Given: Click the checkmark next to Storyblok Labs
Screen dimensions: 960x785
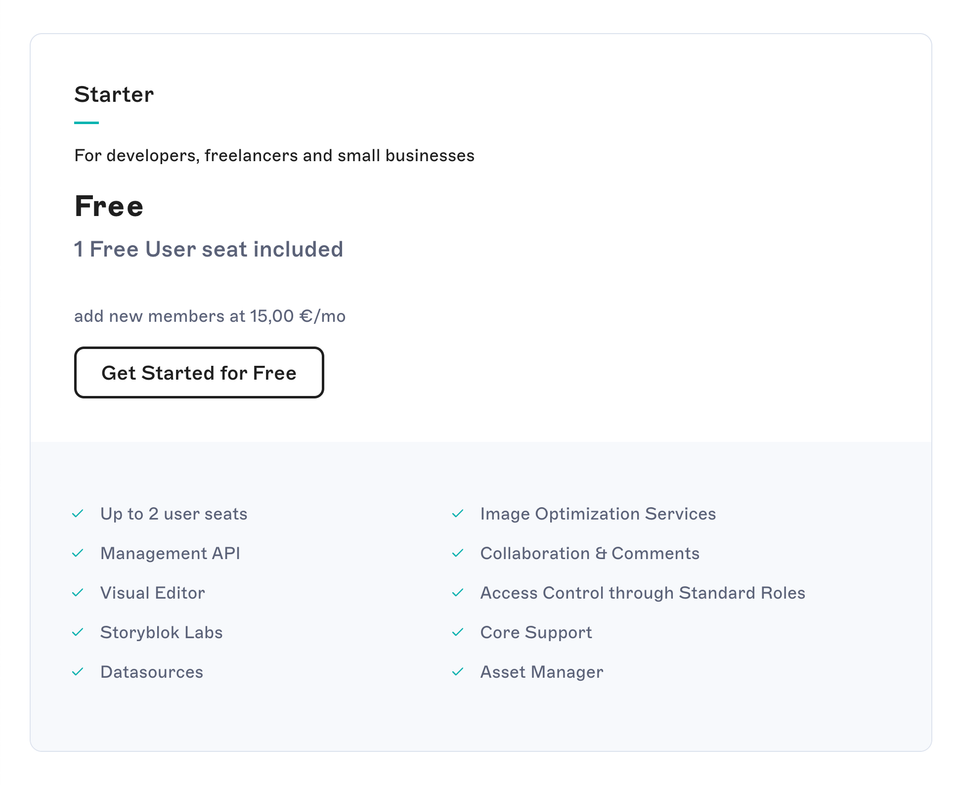Looking at the screenshot, I should [77, 632].
